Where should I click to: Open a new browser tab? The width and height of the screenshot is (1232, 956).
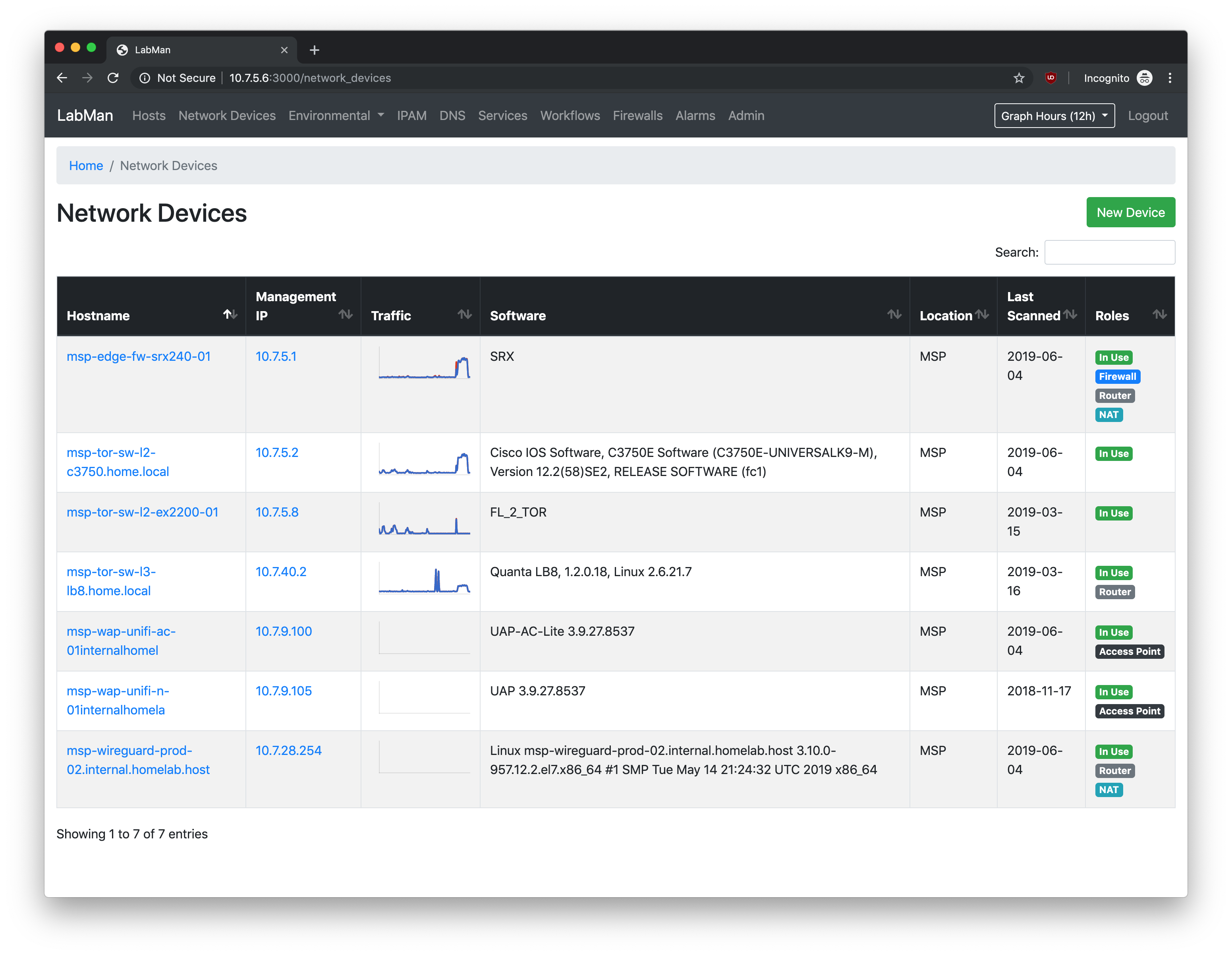315,50
